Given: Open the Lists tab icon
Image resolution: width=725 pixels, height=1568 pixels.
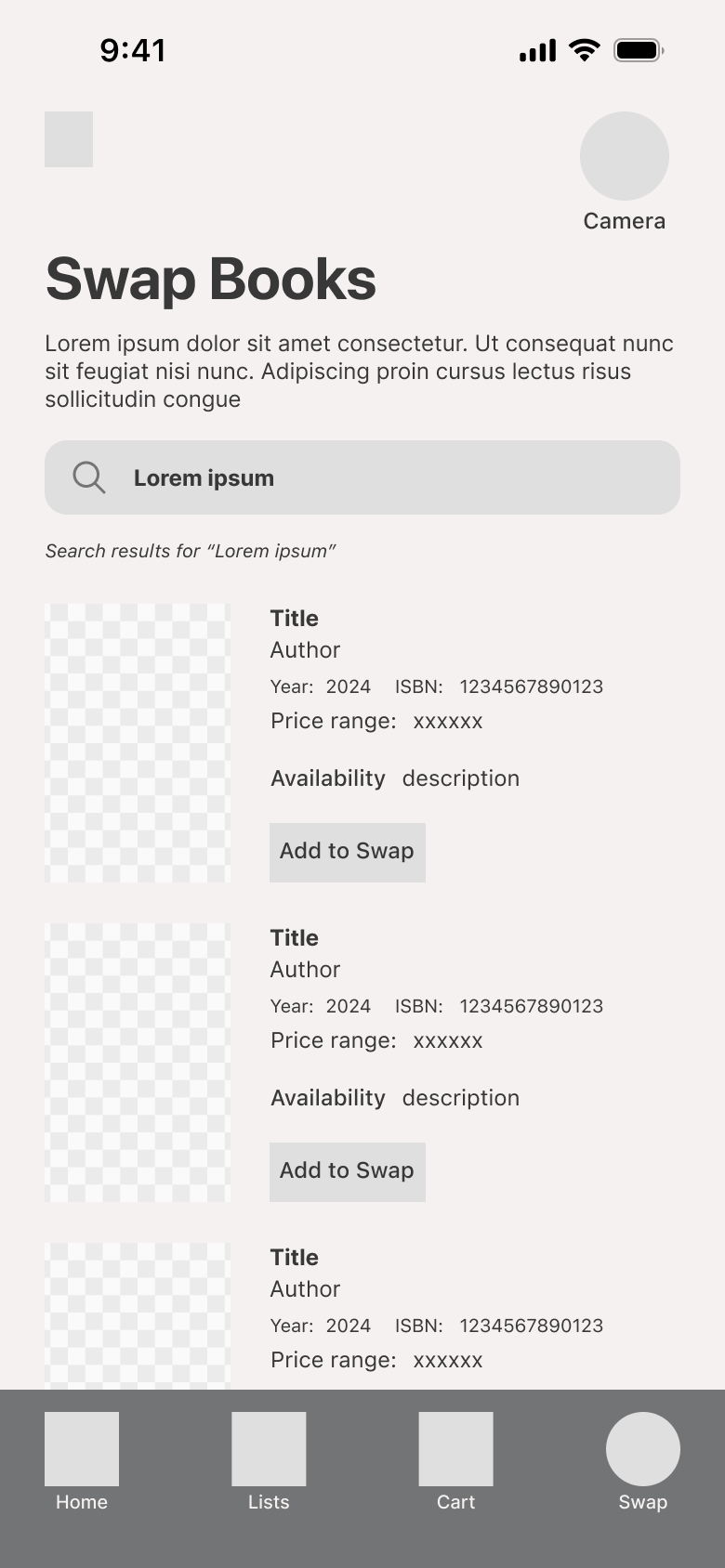Looking at the screenshot, I should tap(269, 1448).
